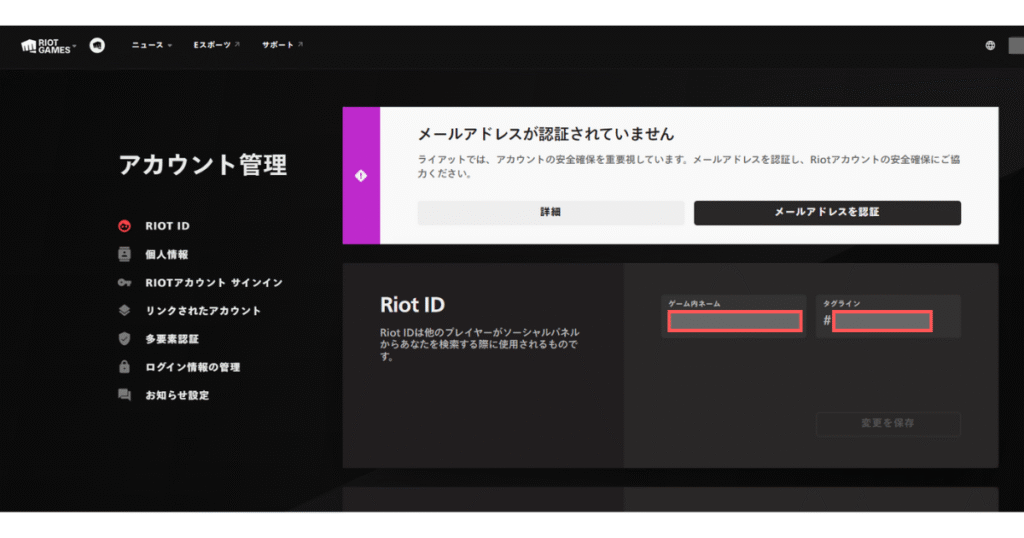Click the RIOT ID red sidebar icon

point(124,226)
